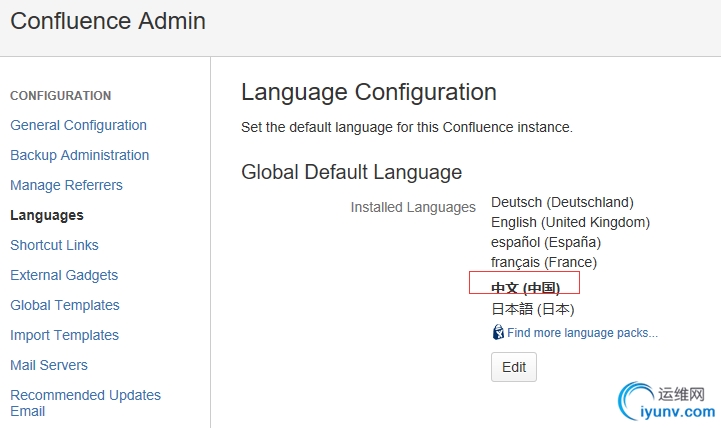
Task: Open Mail Servers configuration
Action: (49, 365)
